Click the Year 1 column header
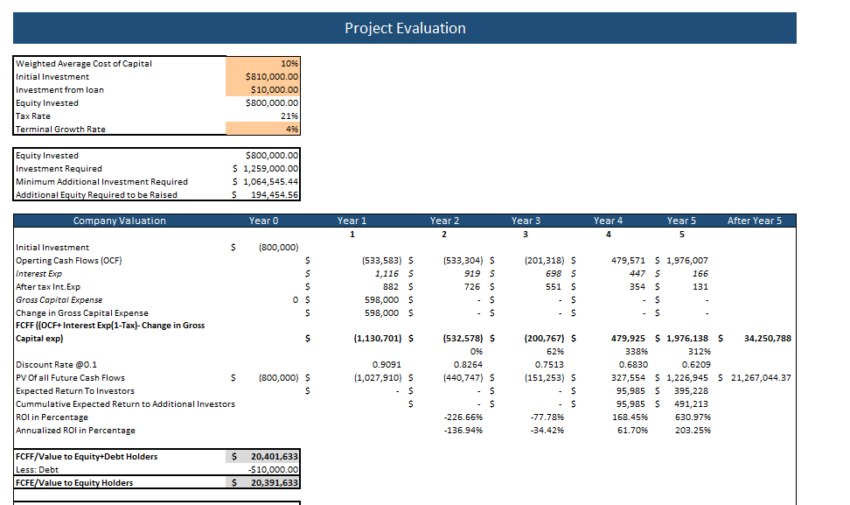 [352, 221]
